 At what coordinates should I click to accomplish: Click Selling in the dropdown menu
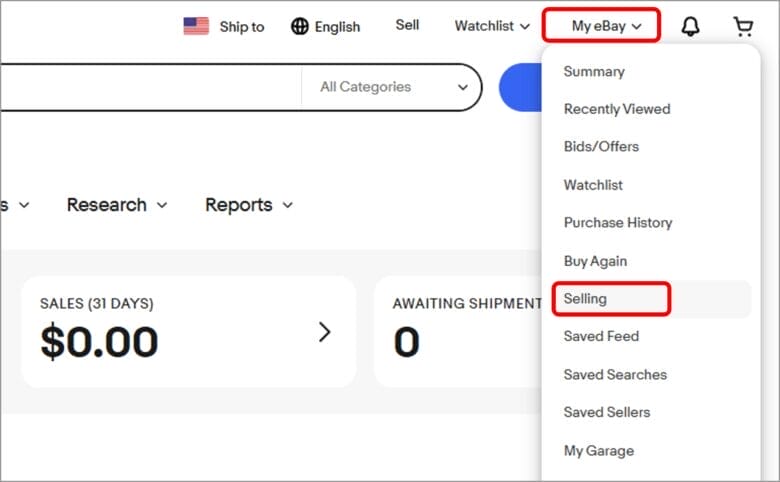pyautogui.click(x=586, y=298)
